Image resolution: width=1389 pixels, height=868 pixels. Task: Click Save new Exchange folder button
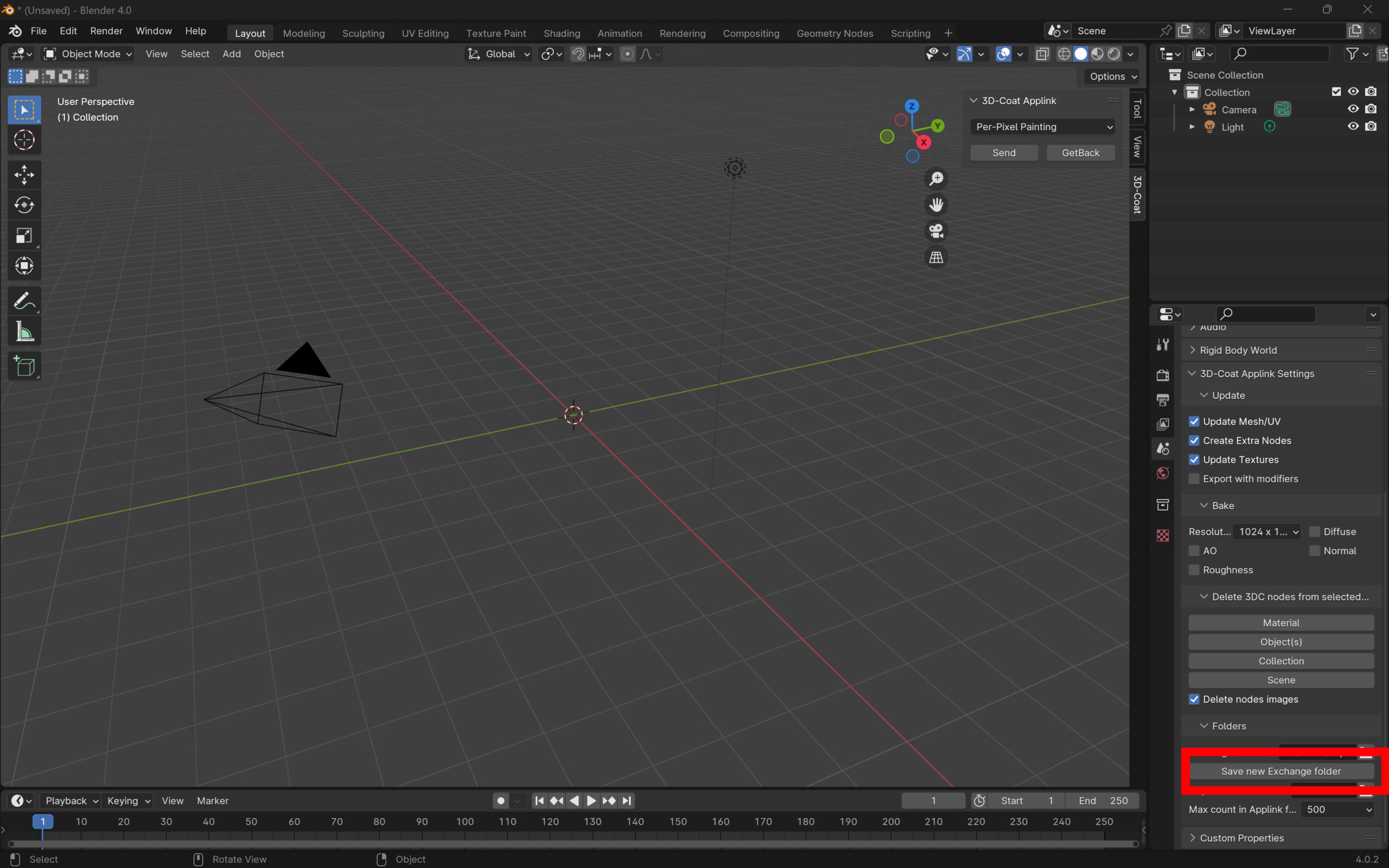[x=1280, y=771]
